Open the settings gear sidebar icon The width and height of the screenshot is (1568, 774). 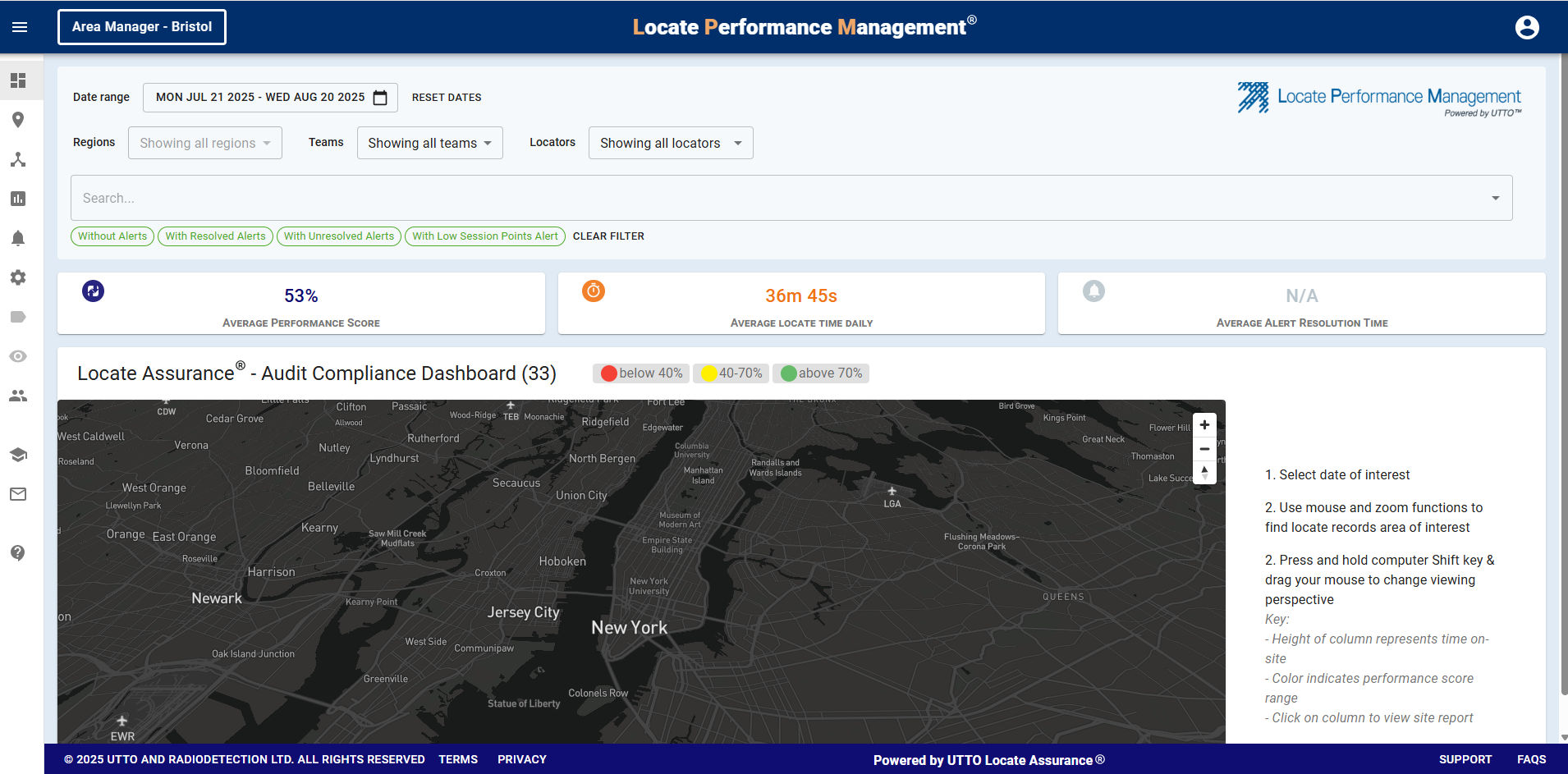18,277
